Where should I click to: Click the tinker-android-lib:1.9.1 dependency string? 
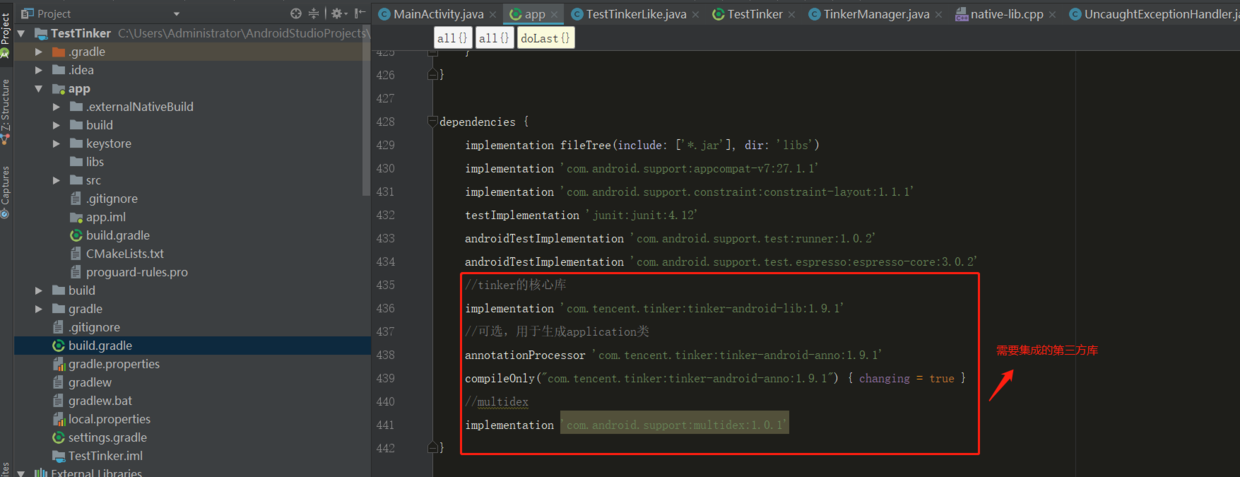click(703, 308)
